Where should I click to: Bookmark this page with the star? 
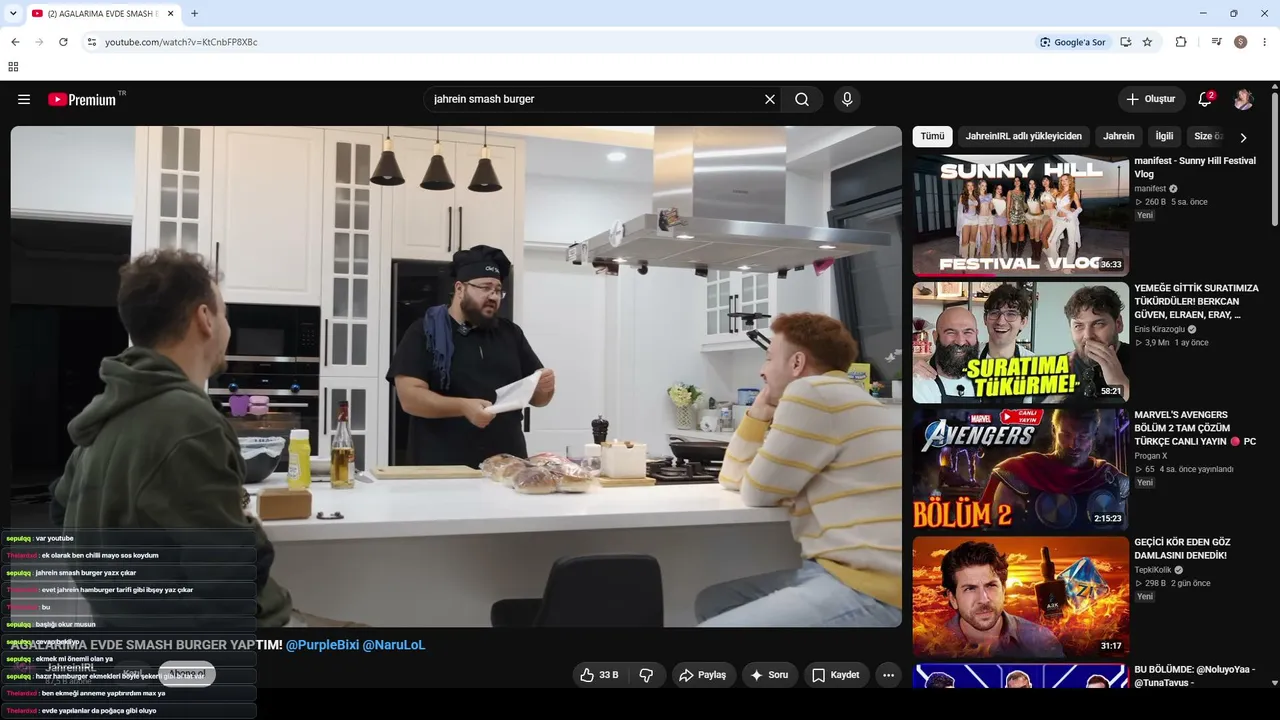[1147, 42]
